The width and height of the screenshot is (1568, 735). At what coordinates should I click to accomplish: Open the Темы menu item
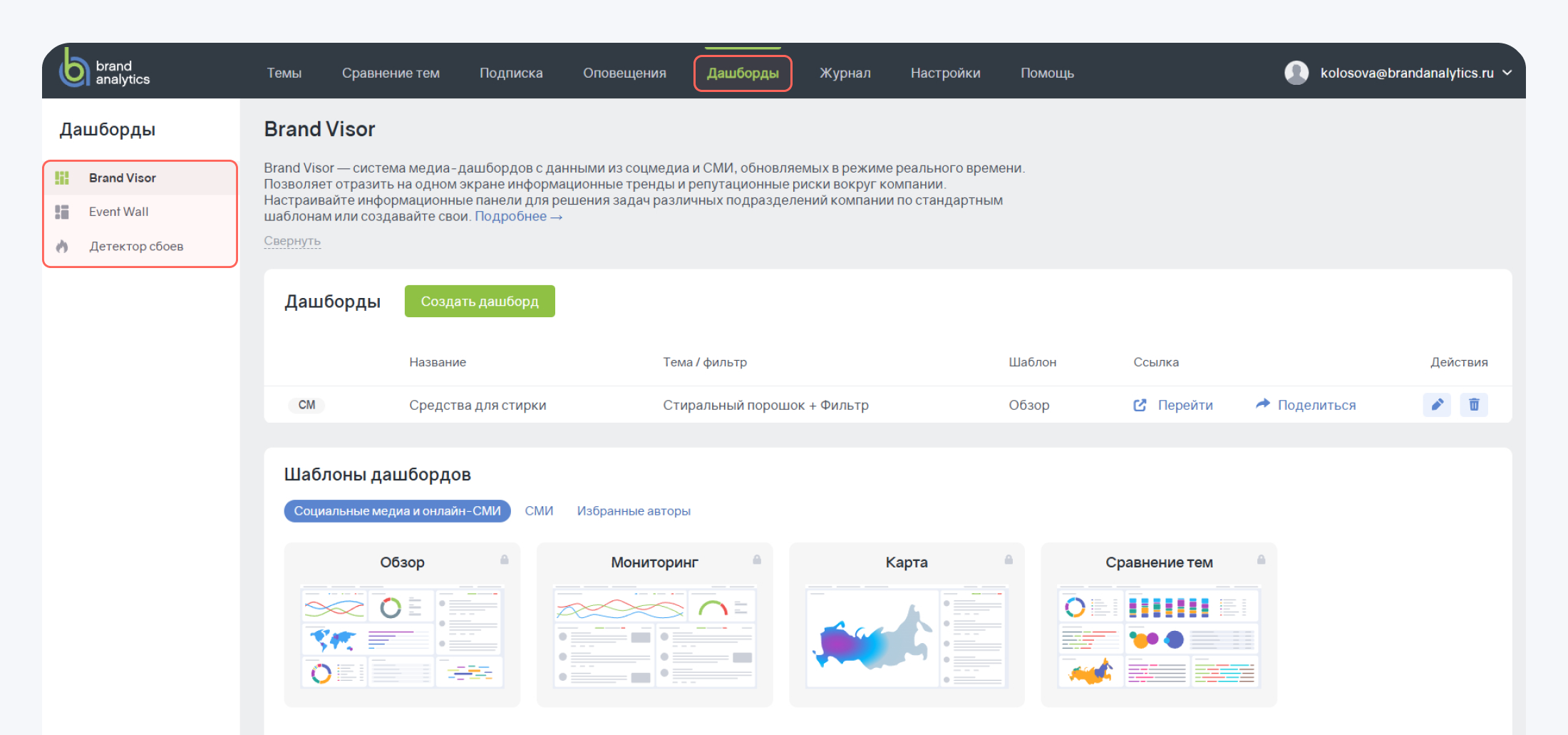pos(284,73)
